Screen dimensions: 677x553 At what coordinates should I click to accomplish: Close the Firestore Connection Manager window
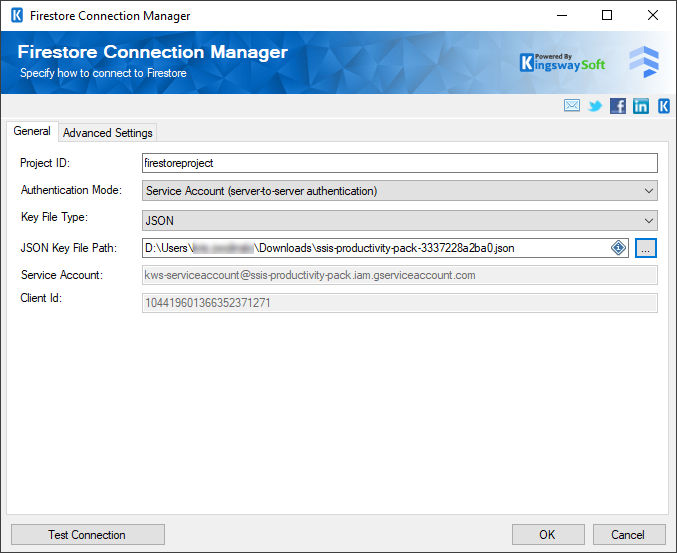(652, 16)
